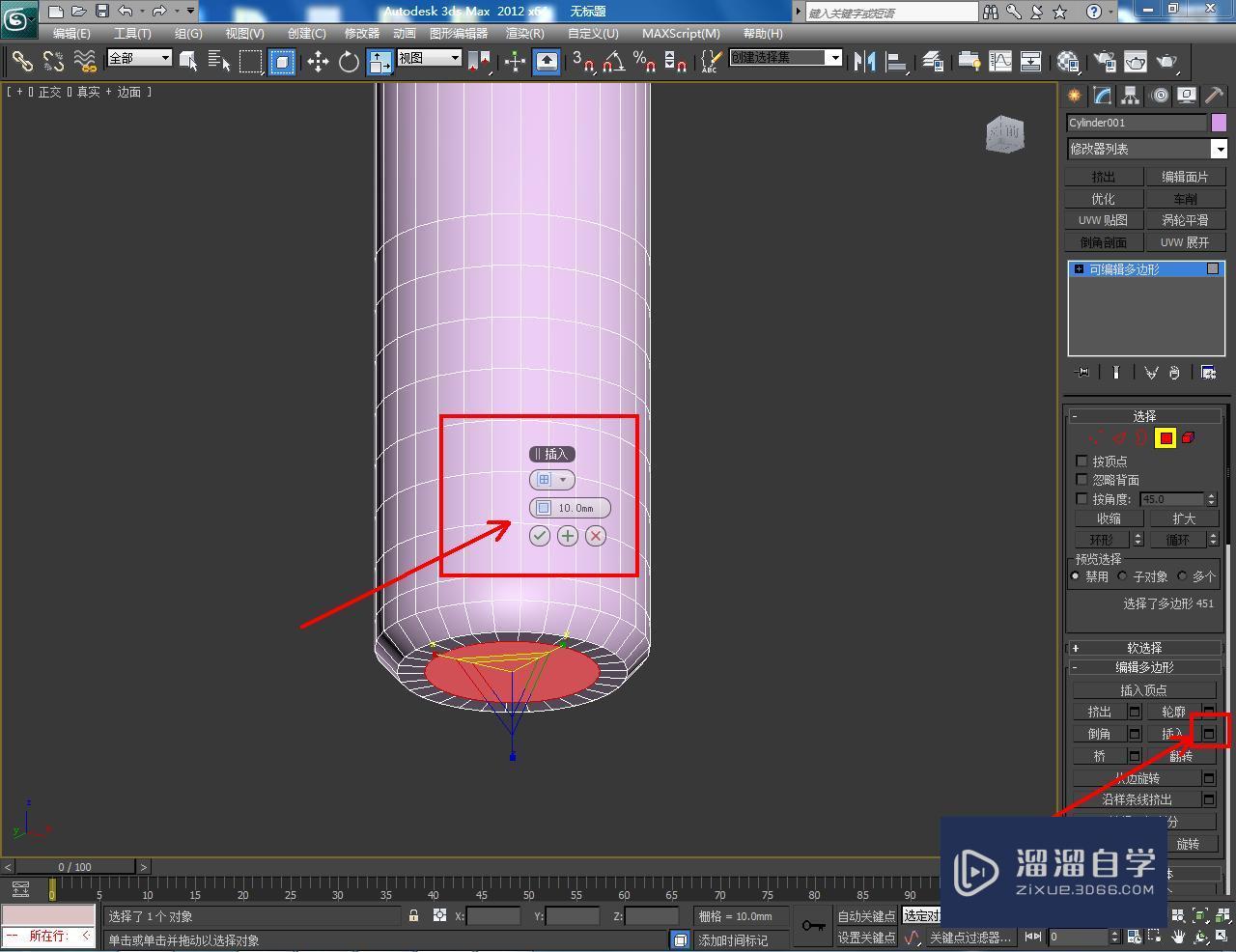Switch to Hierarchy command panel
Viewport: 1236px width, 952px height.
tap(1130, 96)
